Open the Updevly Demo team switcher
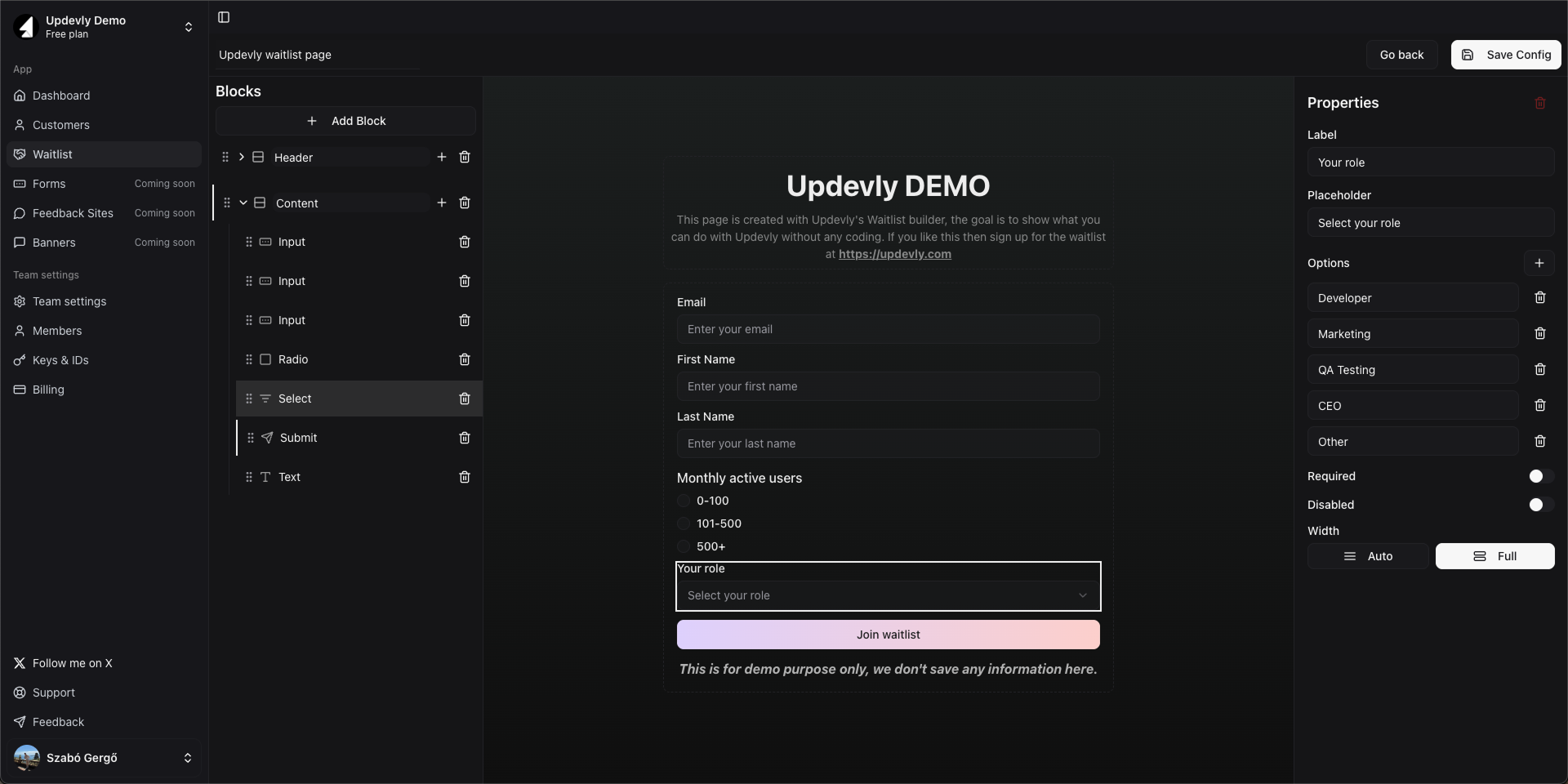 [x=104, y=27]
